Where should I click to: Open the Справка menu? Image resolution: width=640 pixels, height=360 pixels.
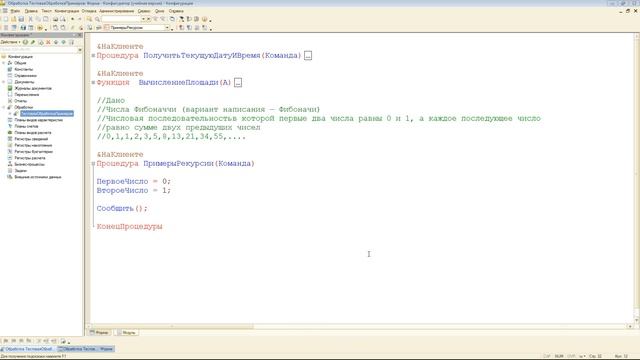tap(176, 11)
